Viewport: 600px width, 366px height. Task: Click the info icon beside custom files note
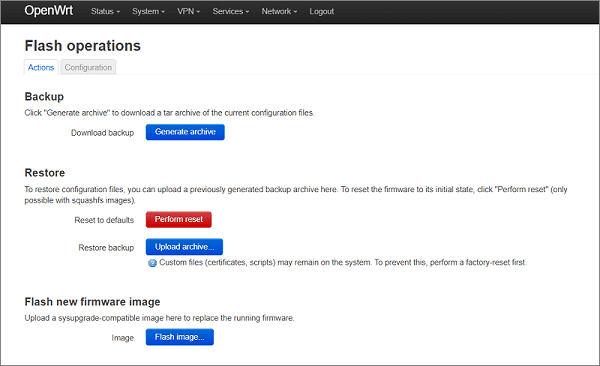tap(152, 263)
